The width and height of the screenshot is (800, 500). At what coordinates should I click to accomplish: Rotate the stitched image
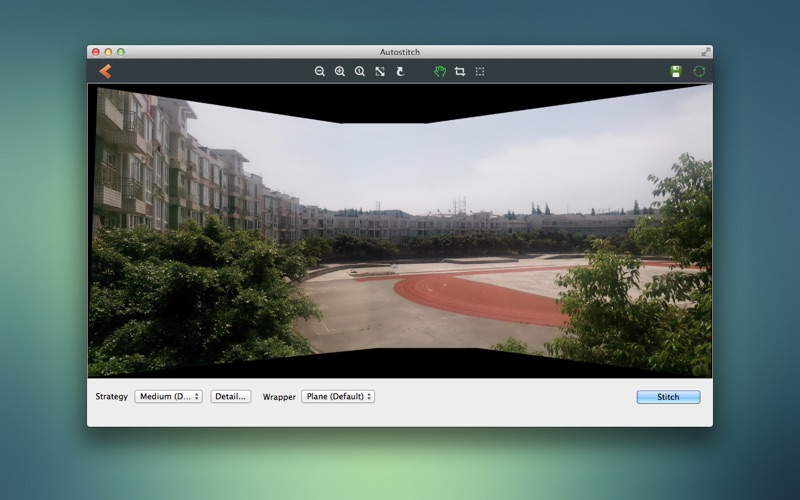pos(401,71)
